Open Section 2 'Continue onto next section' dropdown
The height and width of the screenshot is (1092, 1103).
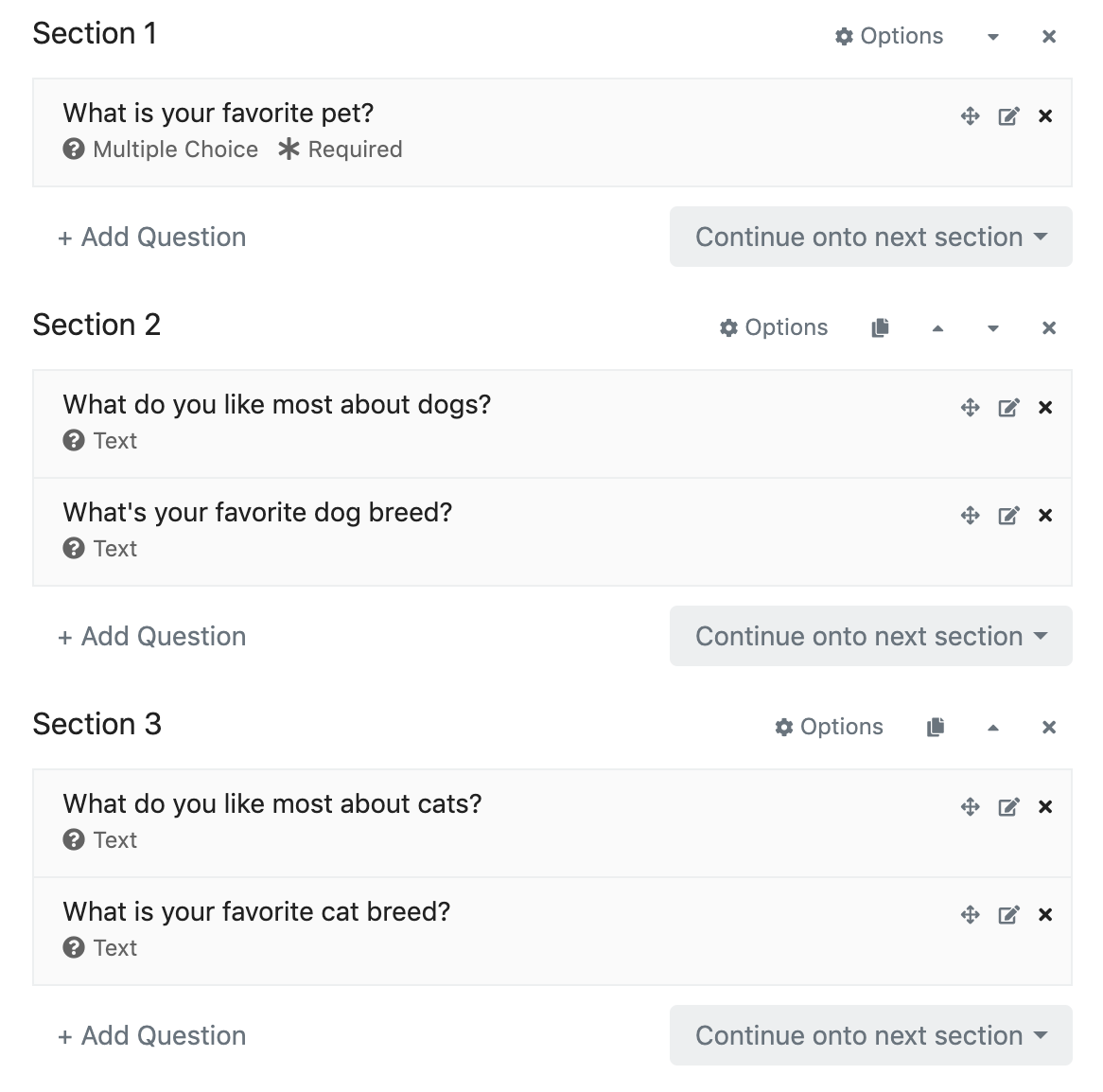(x=870, y=636)
